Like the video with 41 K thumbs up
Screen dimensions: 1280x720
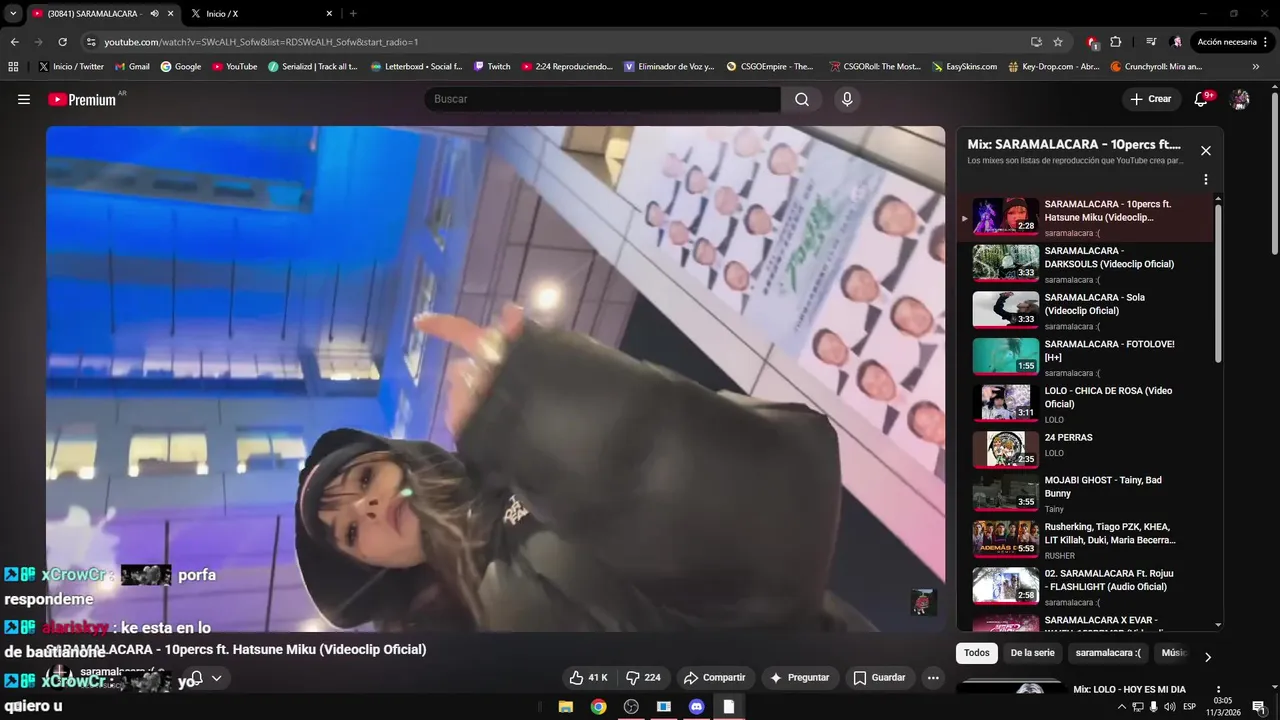pos(588,677)
